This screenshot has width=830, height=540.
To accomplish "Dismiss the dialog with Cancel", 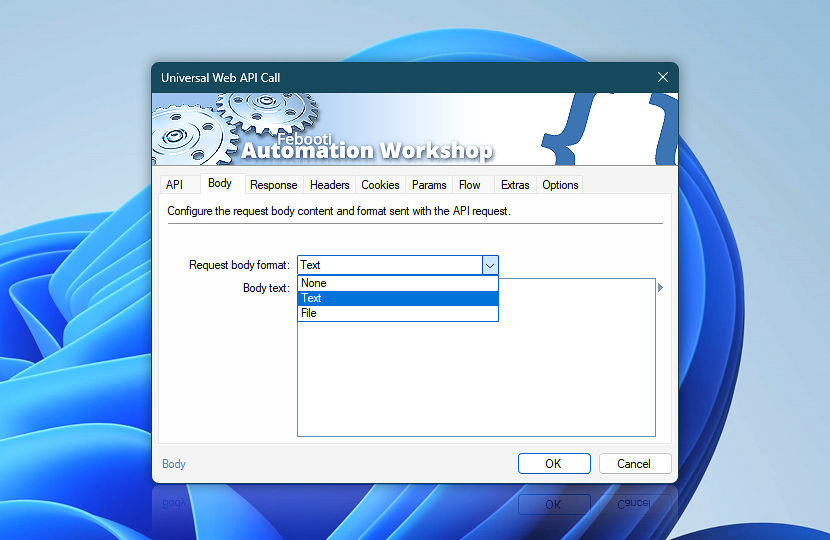I will 635,464.
